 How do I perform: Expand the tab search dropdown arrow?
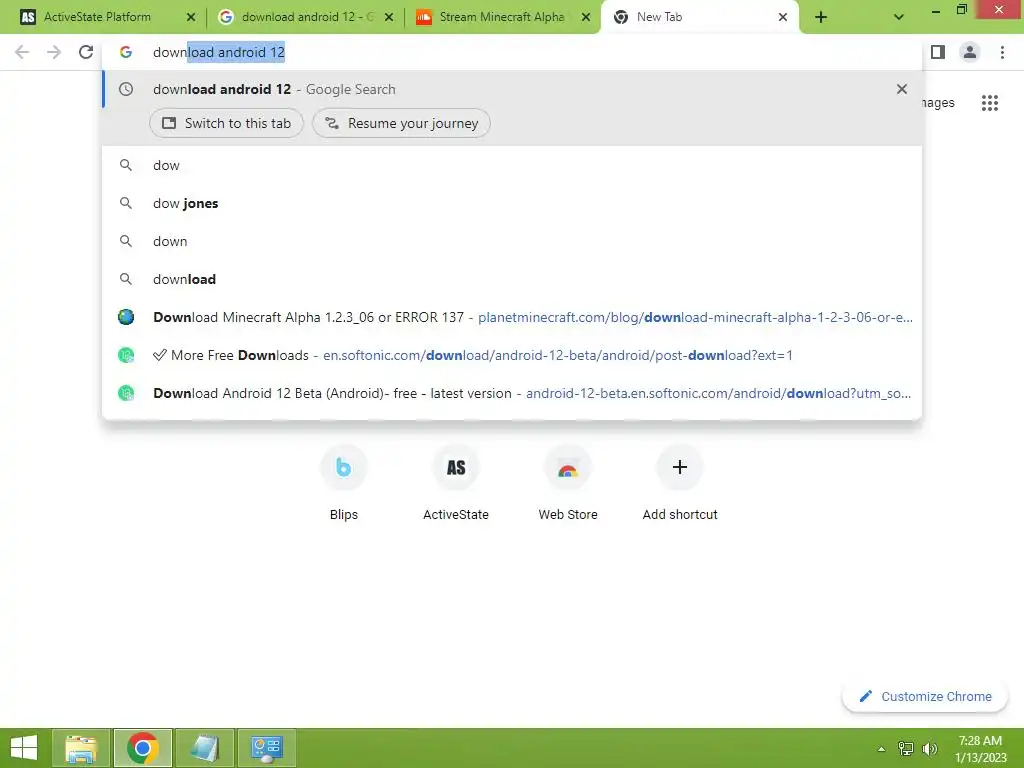[899, 18]
